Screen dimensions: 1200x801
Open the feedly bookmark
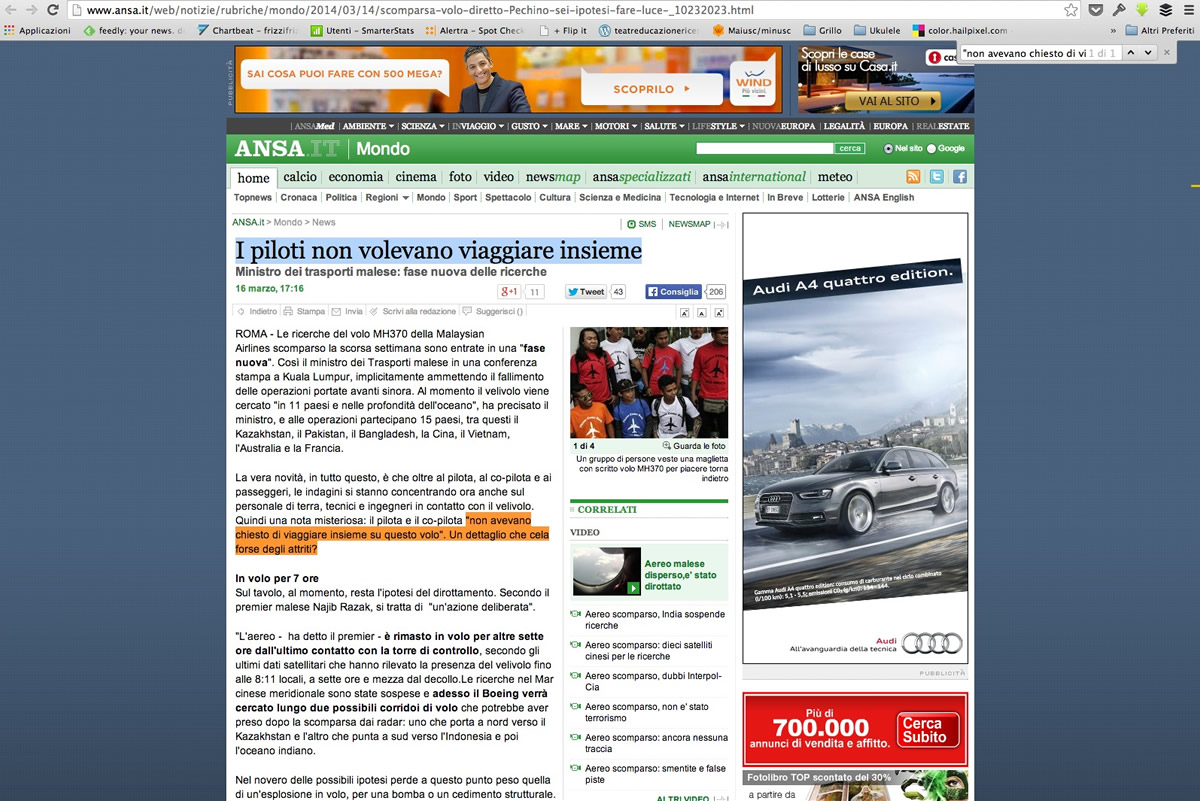coord(135,31)
